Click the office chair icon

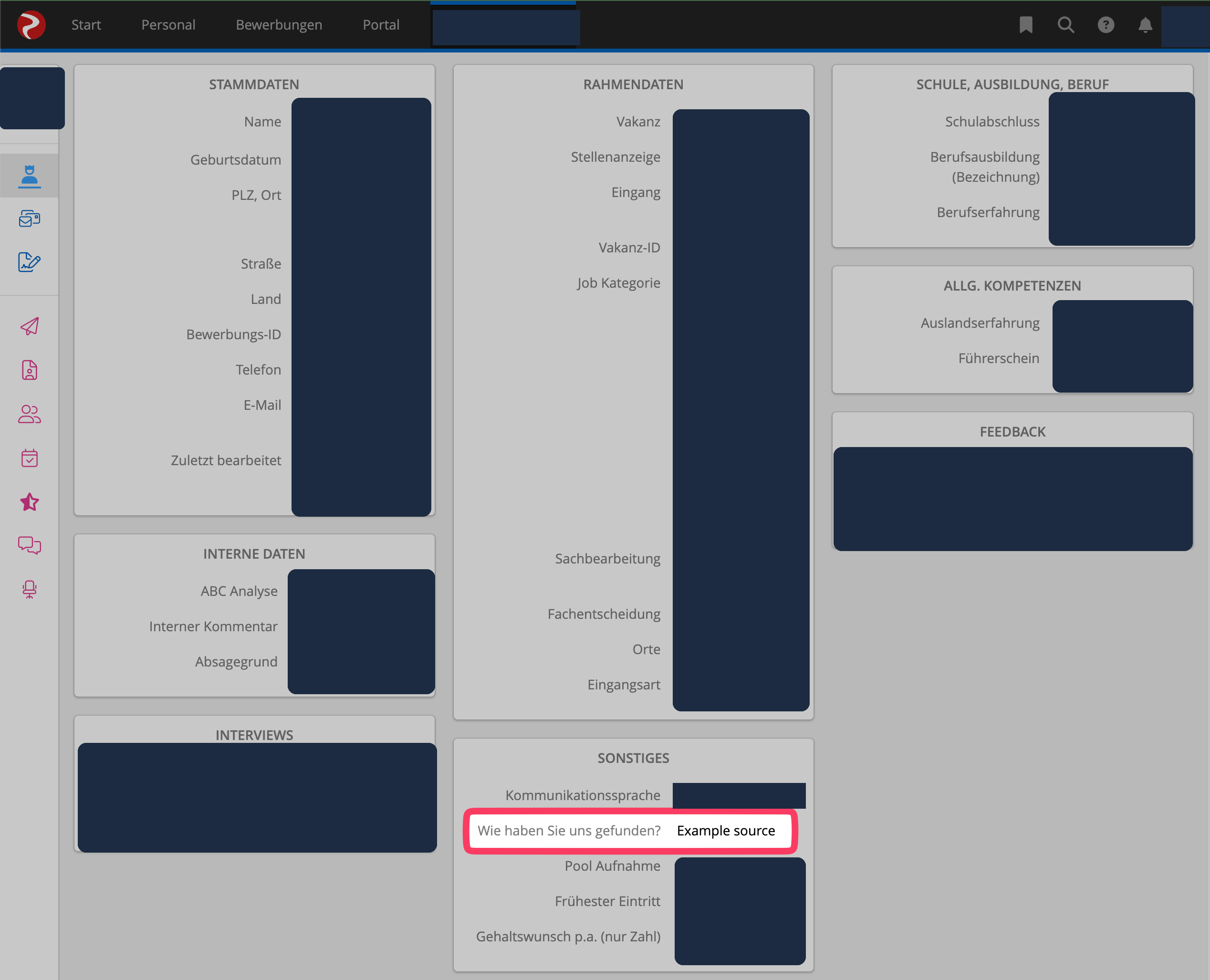[30, 589]
